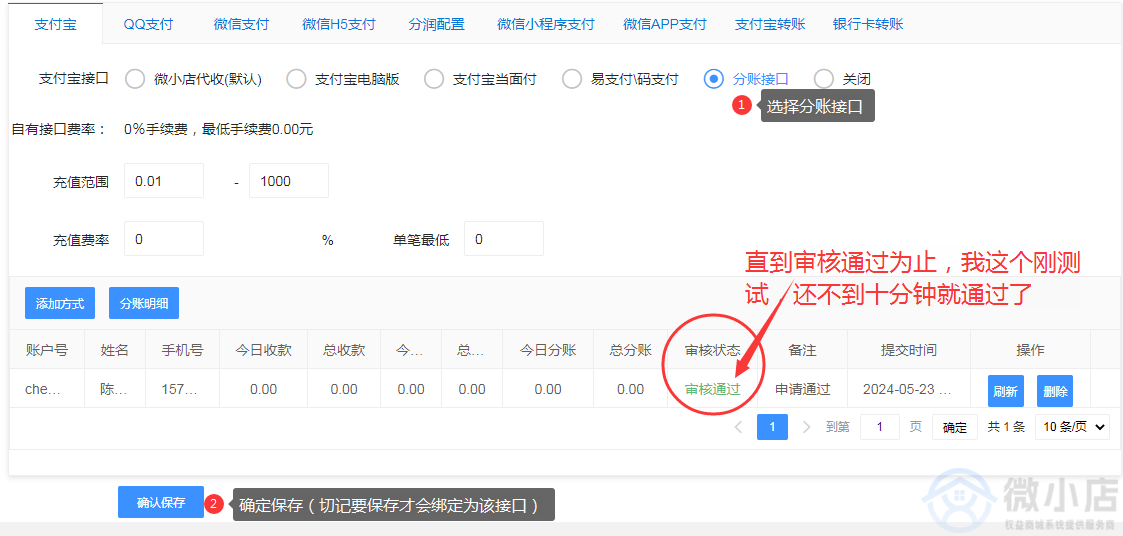Viewport: 1123px width, 536px height.
Task: Open the QQ支付 tab
Action: [148, 24]
